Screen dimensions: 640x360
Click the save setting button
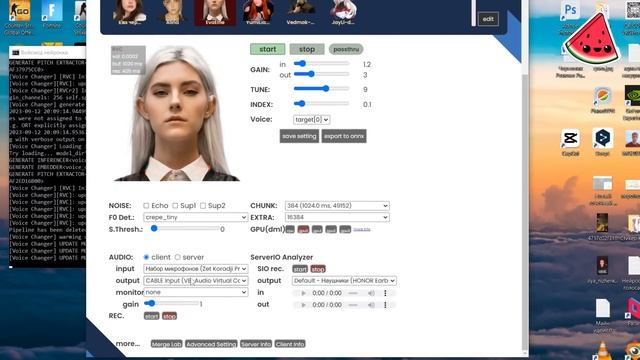299,136
